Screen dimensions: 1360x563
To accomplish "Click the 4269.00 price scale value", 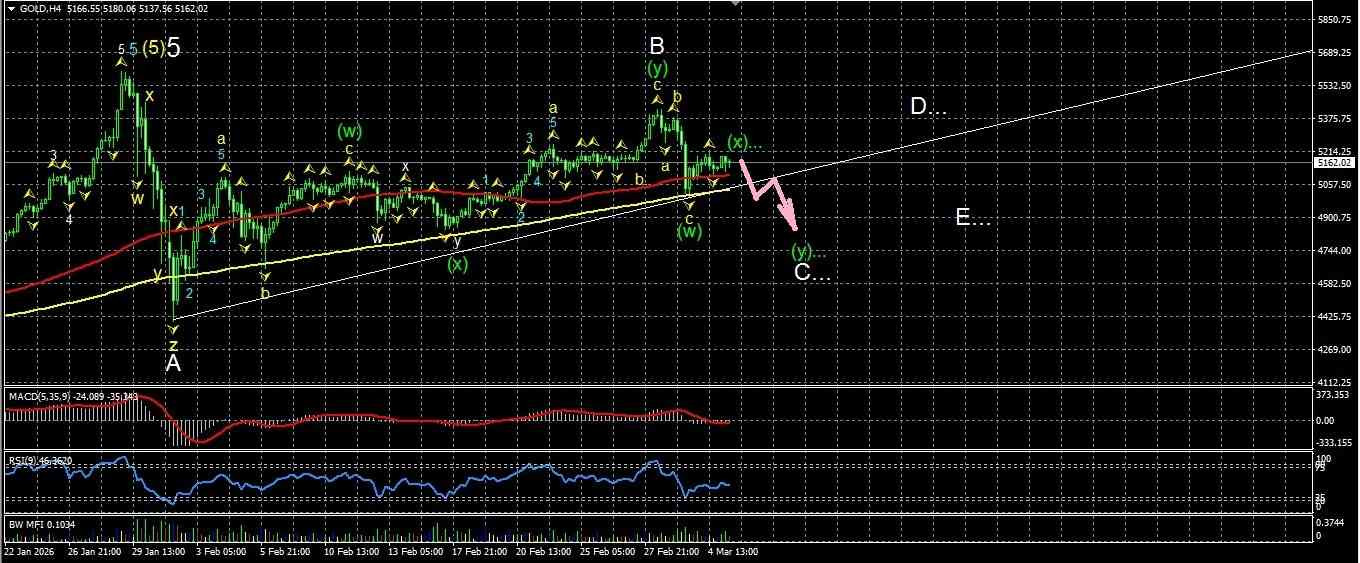I will pyautogui.click(x=1335, y=350).
